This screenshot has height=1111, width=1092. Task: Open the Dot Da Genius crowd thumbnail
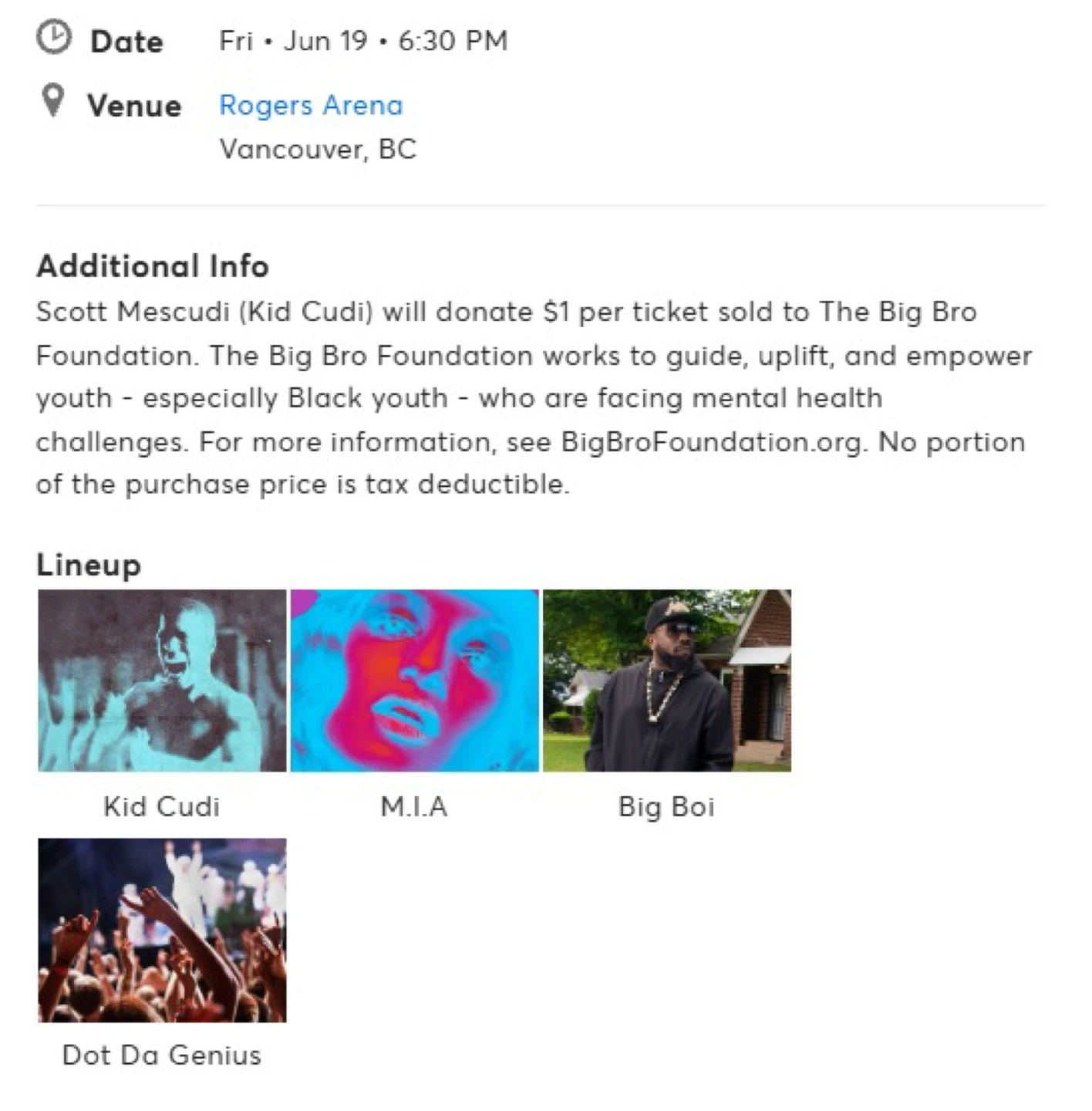(x=162, y=930)
